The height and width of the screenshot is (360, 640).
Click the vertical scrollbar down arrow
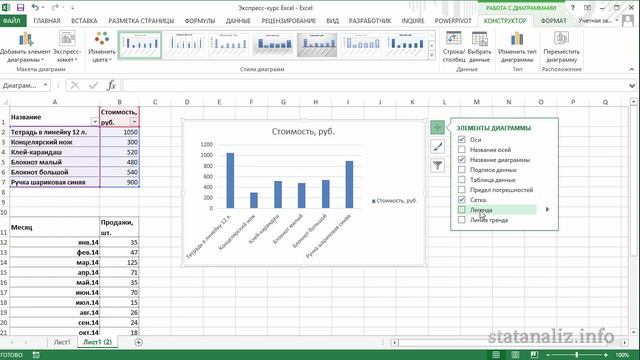point(633,332)
